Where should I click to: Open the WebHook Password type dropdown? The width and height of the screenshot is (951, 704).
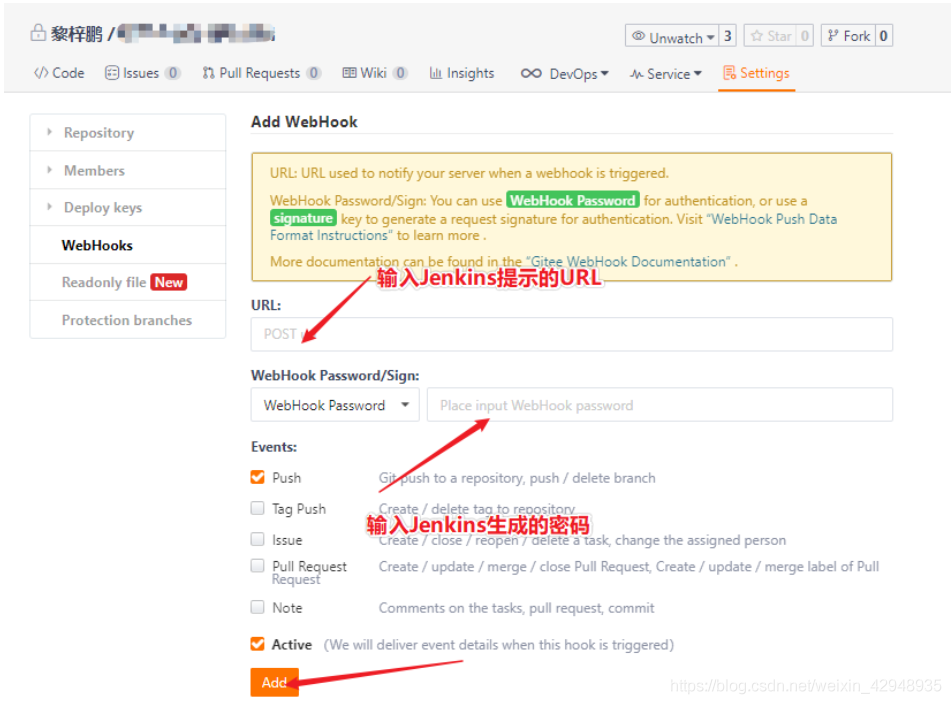click(335, 404)
